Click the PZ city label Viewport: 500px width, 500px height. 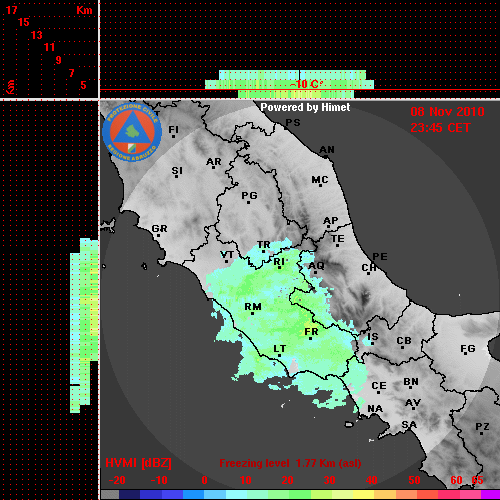coord(482,427)
